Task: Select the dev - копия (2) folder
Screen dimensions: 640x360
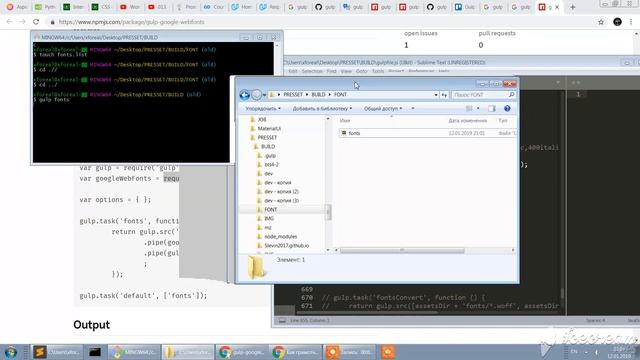Action: click(x=281, y=191)
